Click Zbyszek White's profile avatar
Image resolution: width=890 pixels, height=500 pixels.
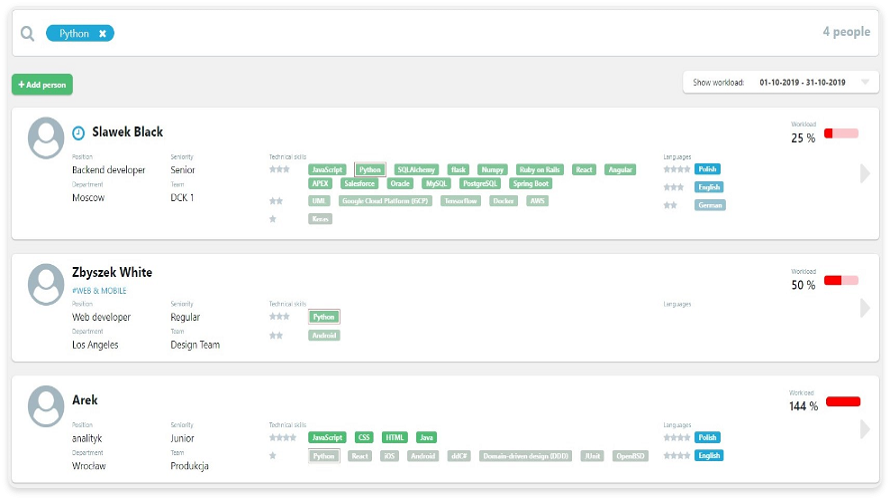pyautogui.click(x=46, y=285)
